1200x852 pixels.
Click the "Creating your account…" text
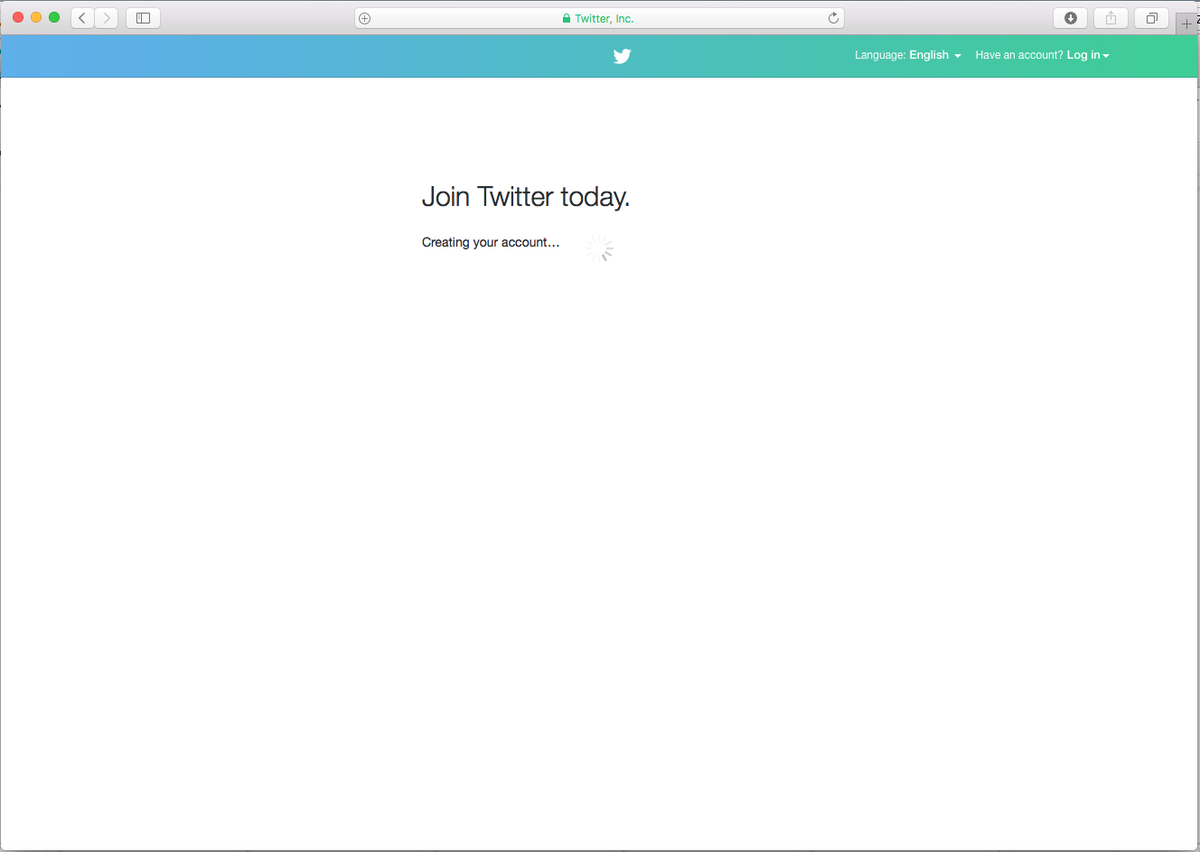pos(491,242)
